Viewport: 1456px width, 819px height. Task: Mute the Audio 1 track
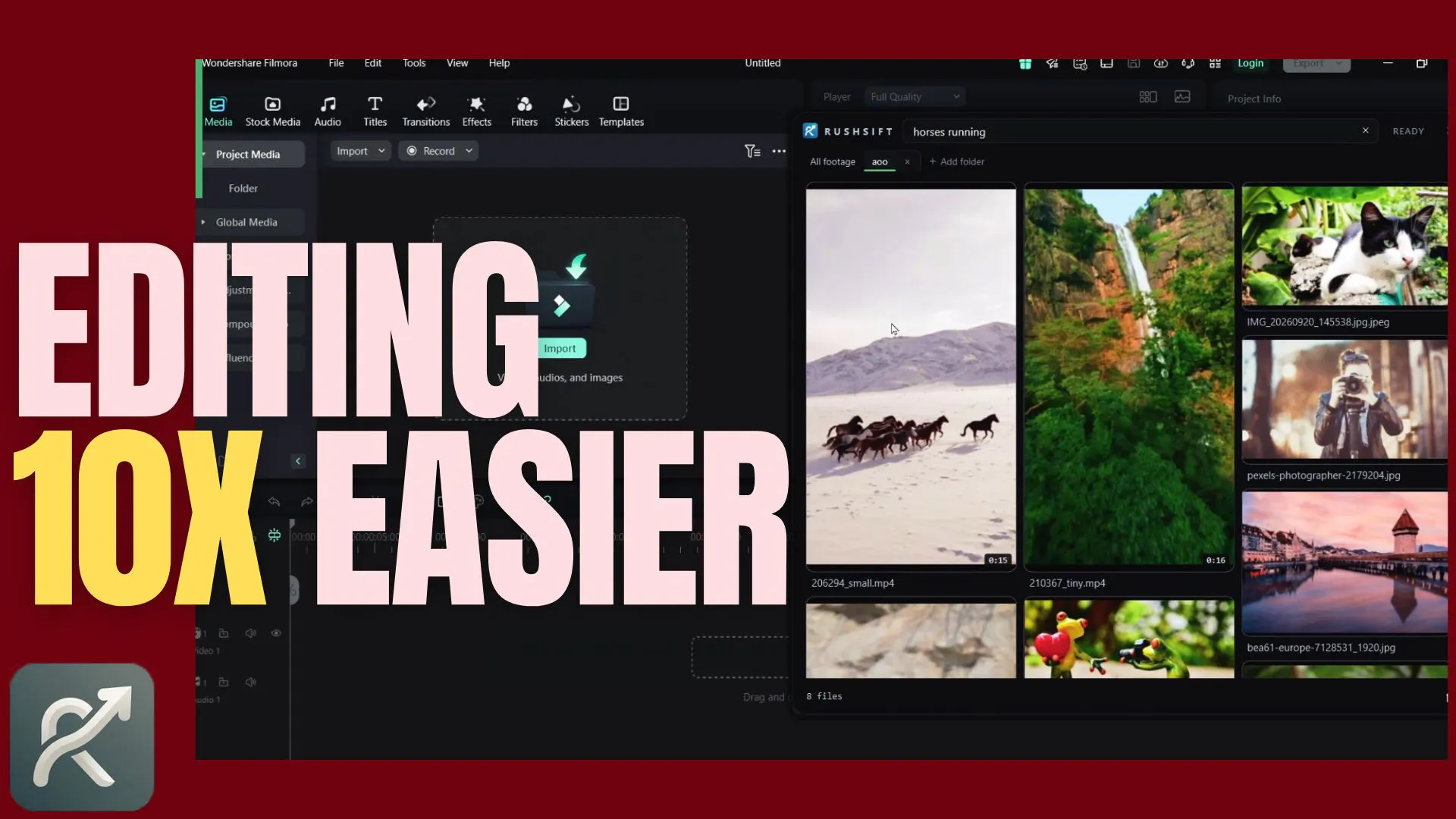pyautogui.click(x=250, y=682)
